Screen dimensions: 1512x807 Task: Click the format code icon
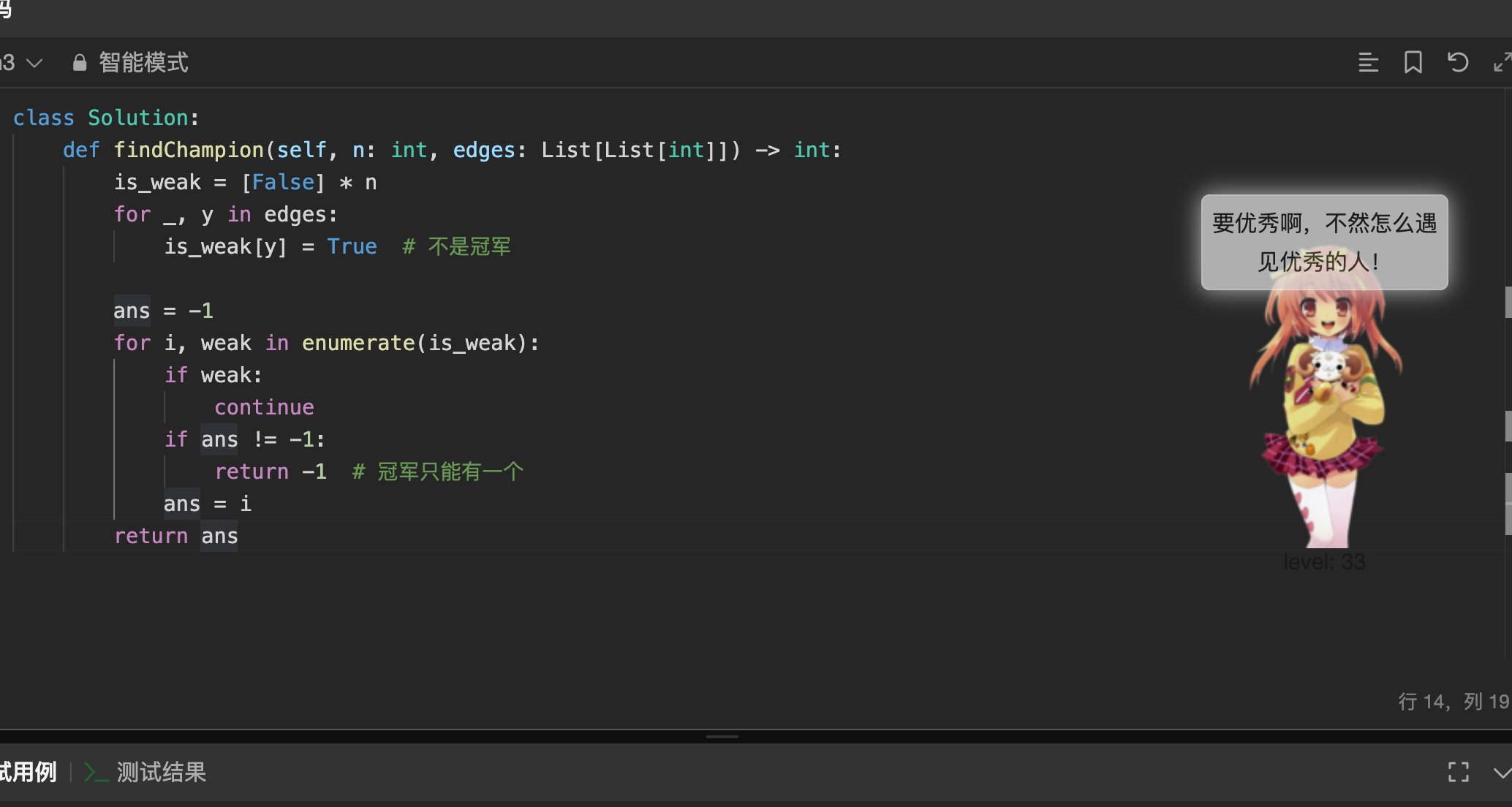[1368, 63]
